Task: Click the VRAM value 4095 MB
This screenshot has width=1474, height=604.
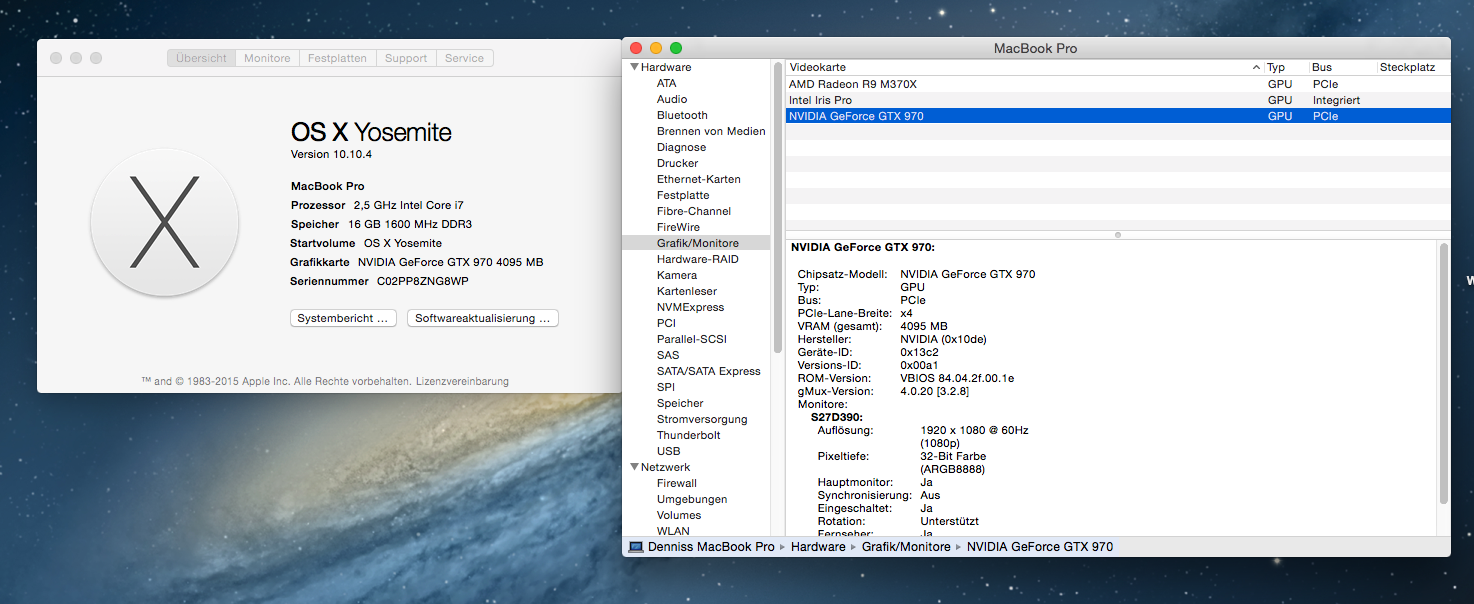Action: point(924,326)
